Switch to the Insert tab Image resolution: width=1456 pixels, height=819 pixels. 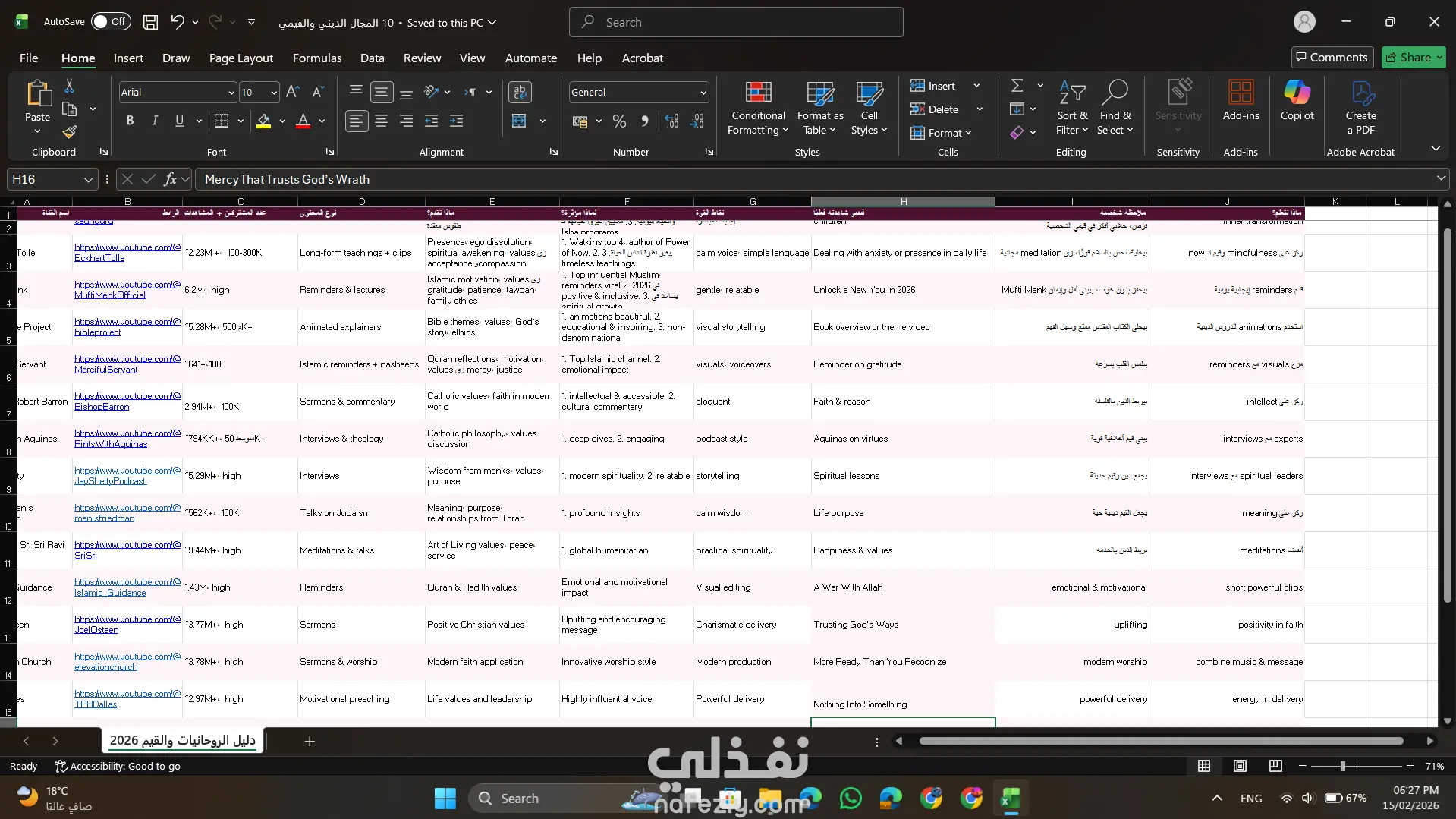coord(128,58)
